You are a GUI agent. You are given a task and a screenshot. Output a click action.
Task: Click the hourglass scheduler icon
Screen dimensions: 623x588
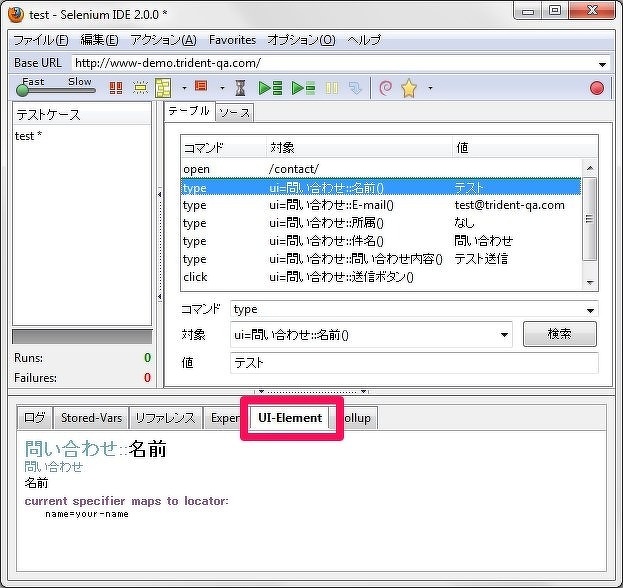pyautogui.click(x=240, y=88)
